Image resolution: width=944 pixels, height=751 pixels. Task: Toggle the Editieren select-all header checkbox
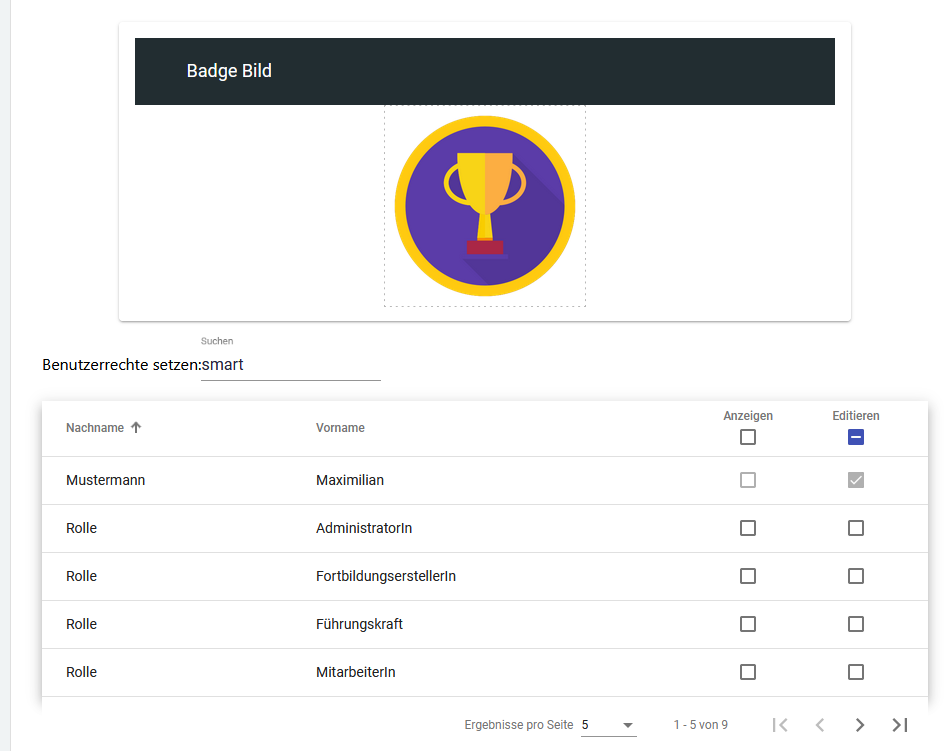(x=856, y=437)
